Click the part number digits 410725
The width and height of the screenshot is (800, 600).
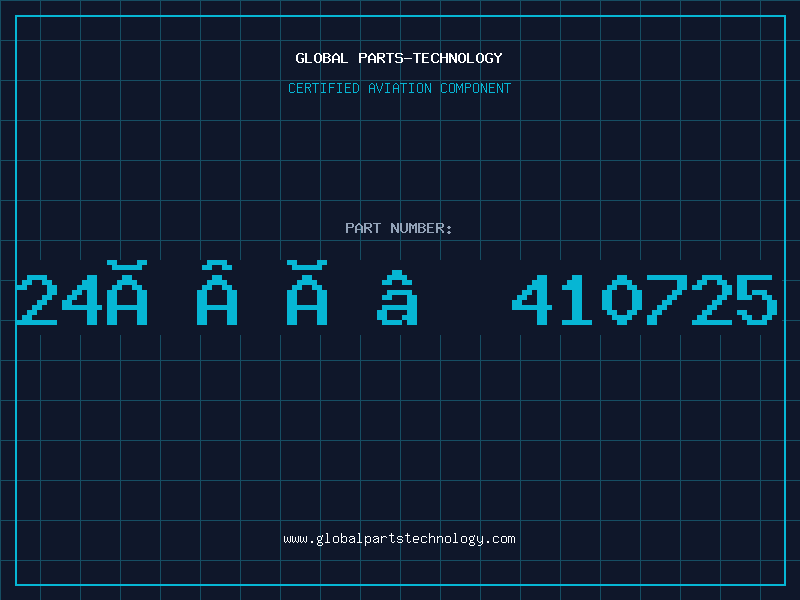coord(644,299)
